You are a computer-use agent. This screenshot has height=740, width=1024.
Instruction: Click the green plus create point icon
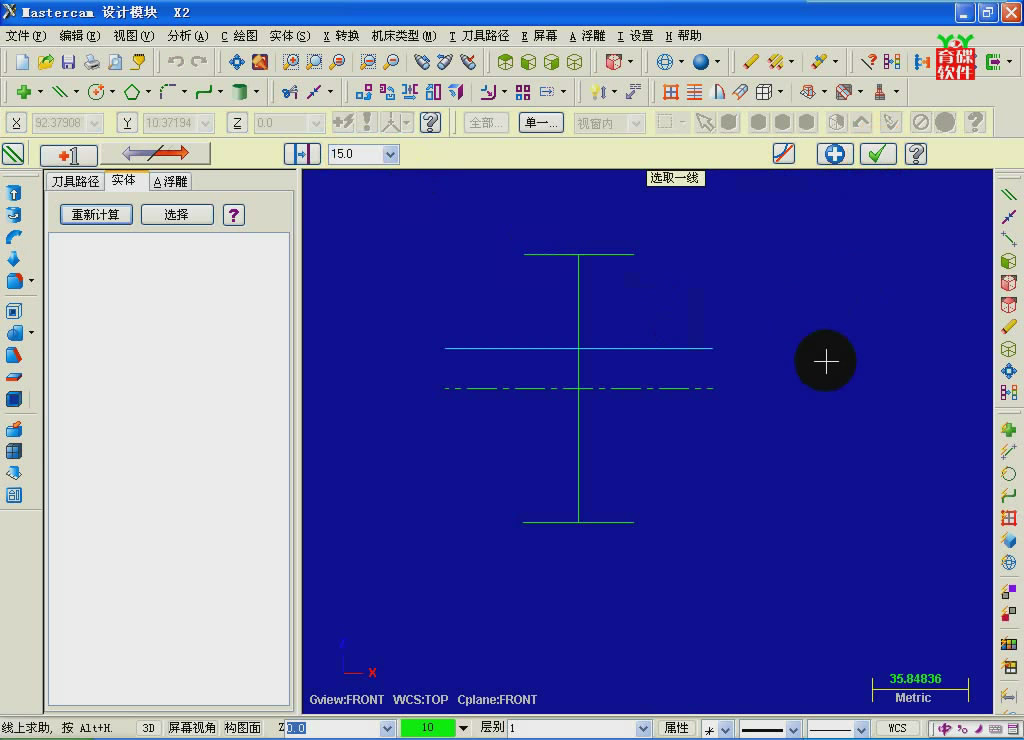coord(24,92)
